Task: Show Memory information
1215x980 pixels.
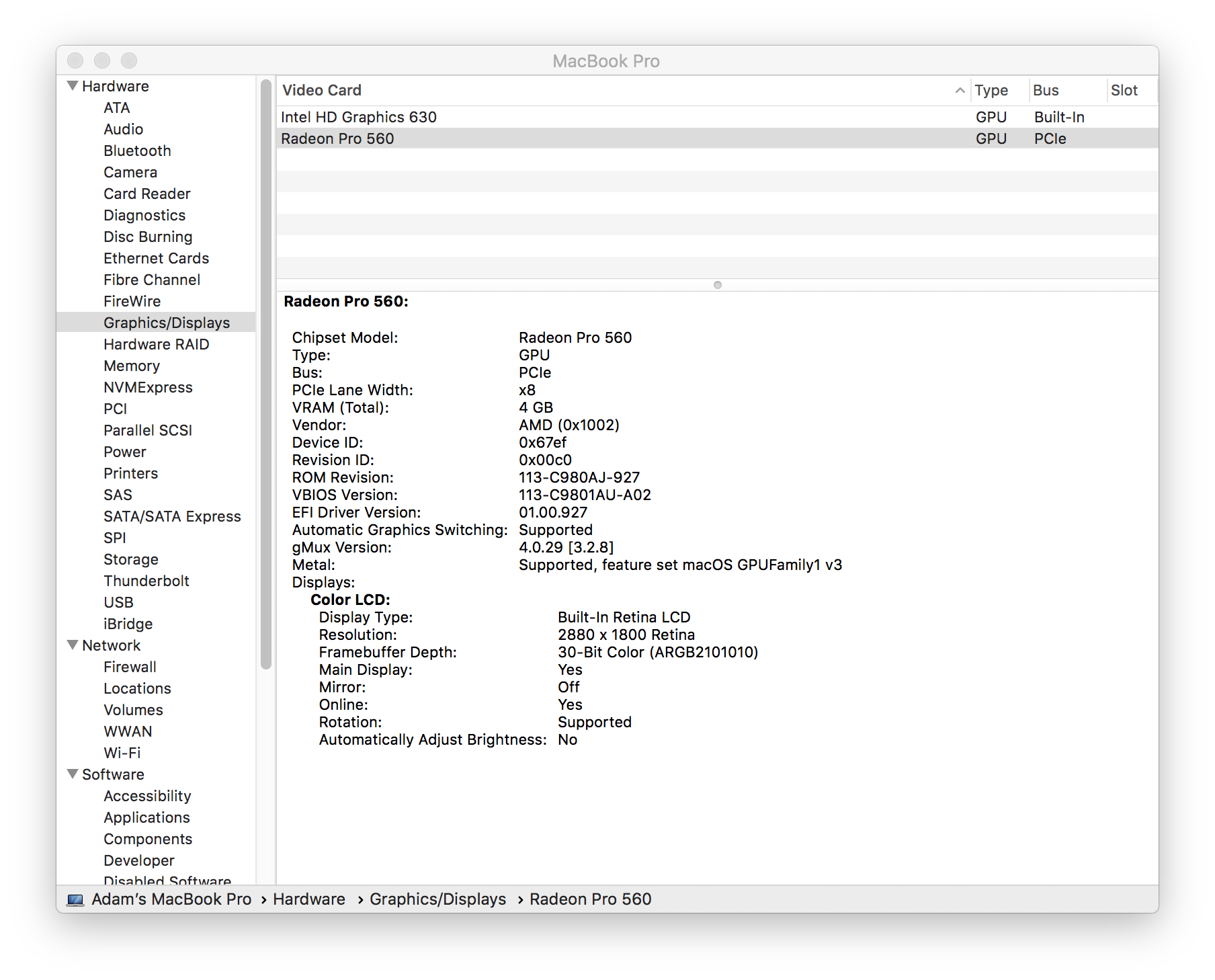Action: (x=132, y=366)
